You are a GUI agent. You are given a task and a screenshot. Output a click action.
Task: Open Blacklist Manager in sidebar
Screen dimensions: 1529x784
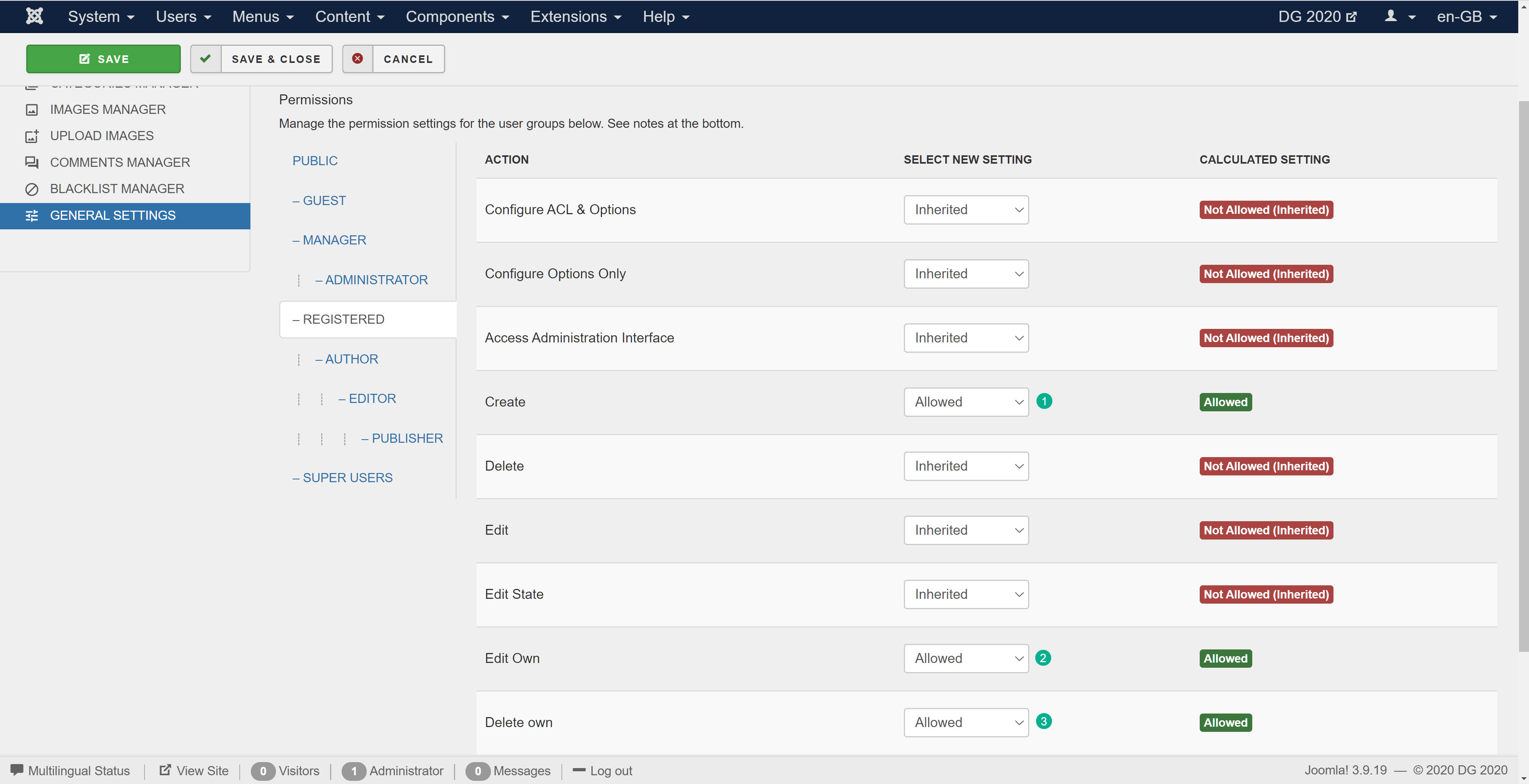(x=117, y=189)
